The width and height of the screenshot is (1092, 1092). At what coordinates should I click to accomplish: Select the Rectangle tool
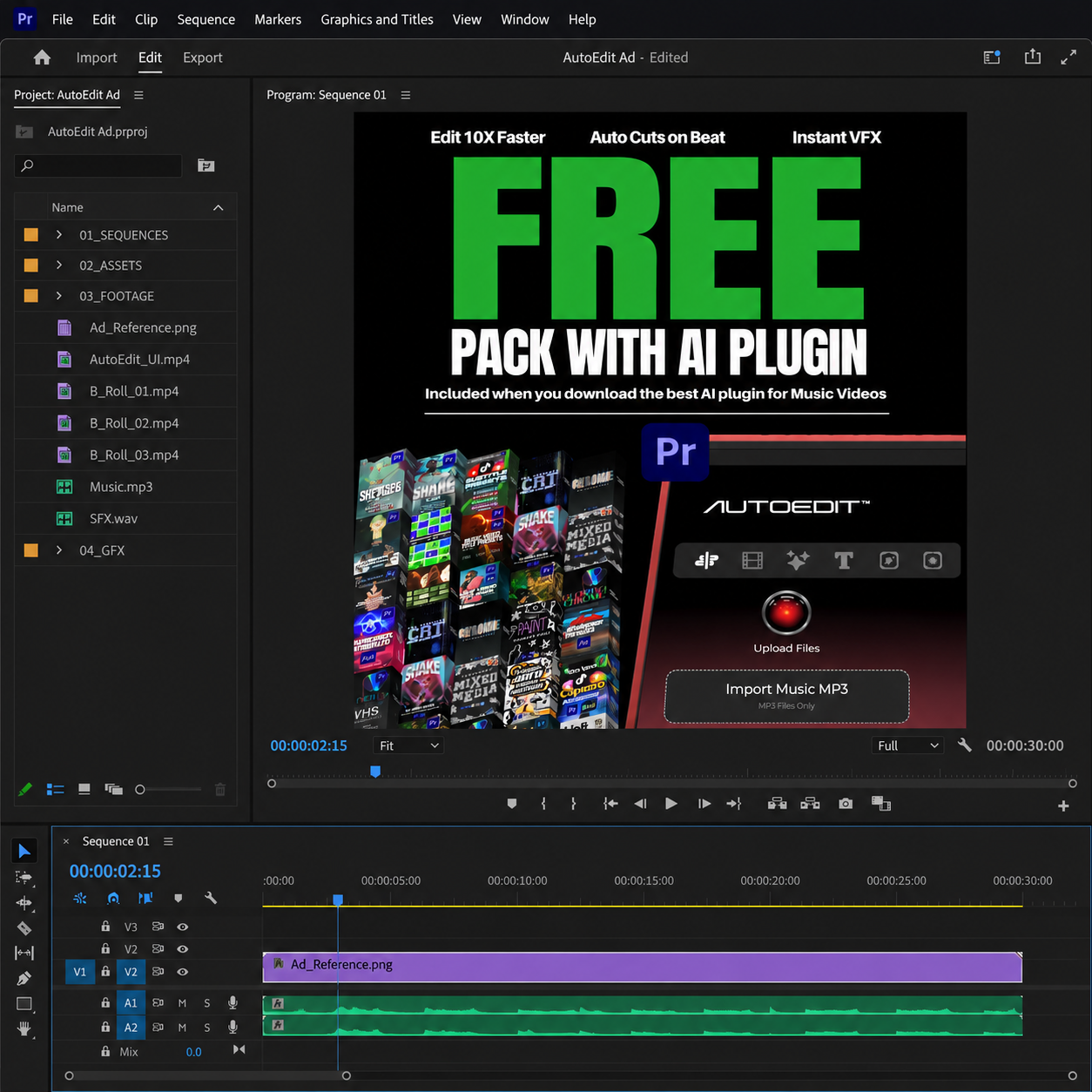point(24,1004)
